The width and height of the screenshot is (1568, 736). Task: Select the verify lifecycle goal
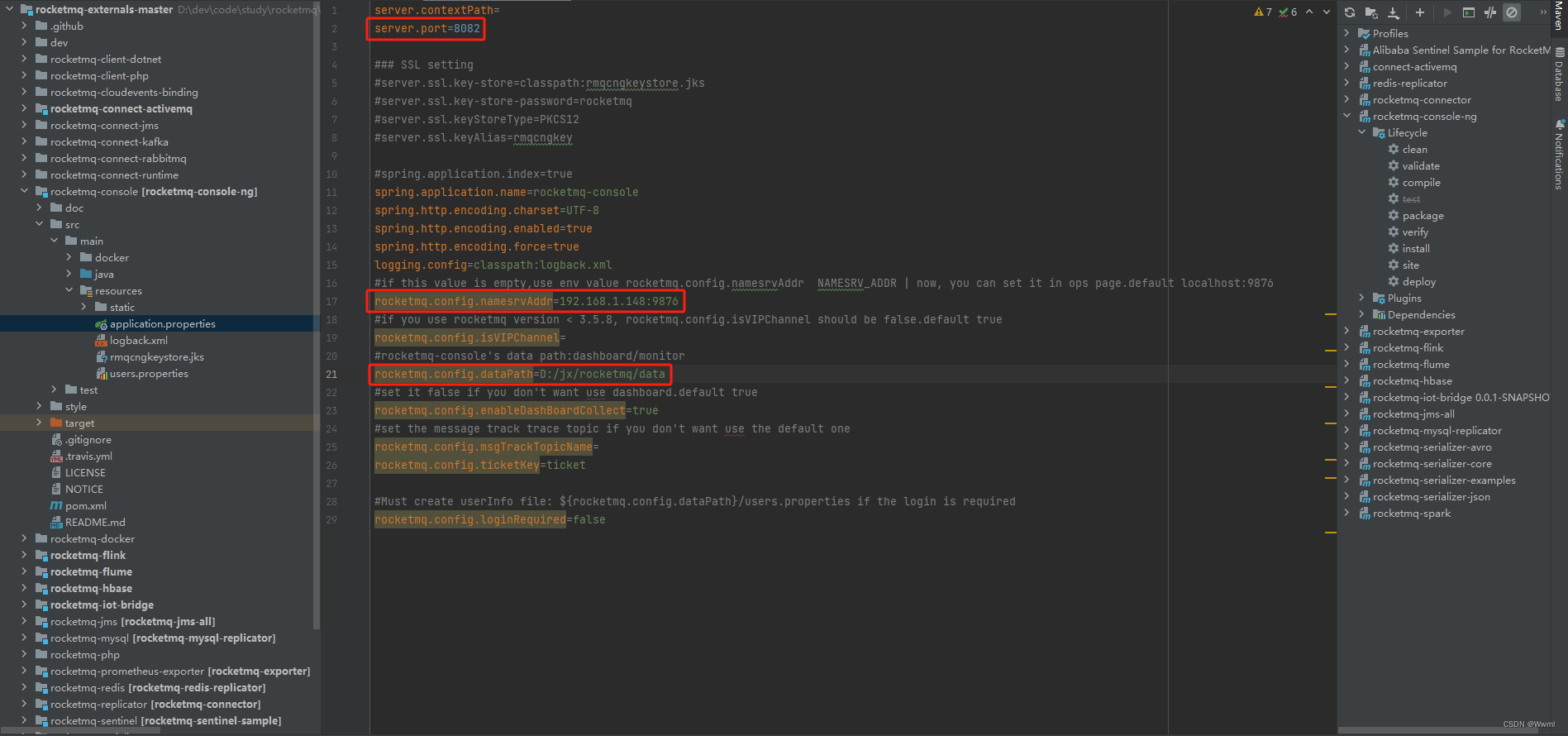pyautogui.click(x=1415, y=232)
